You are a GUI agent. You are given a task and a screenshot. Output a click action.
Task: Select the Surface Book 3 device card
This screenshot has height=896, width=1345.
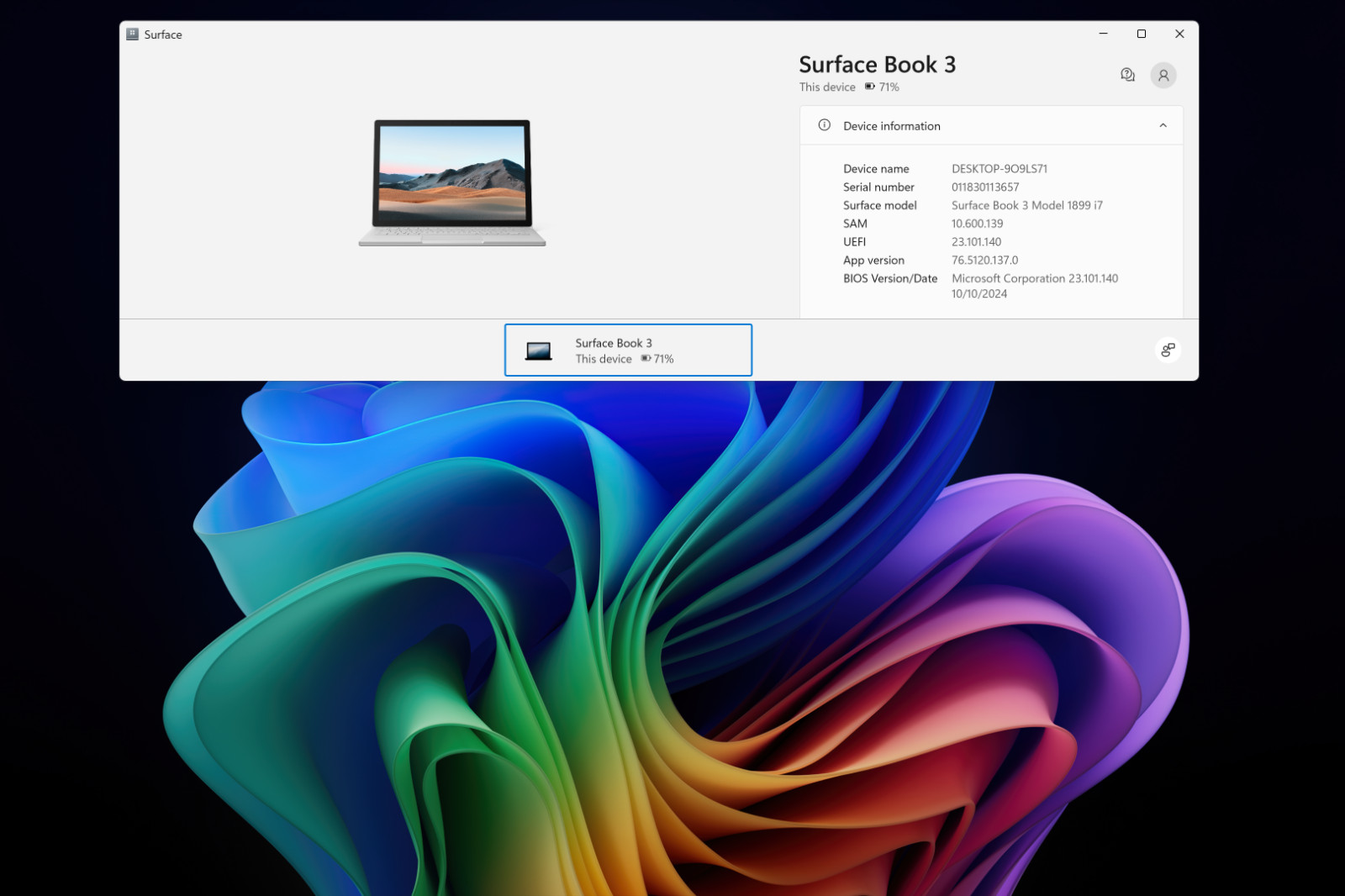click(628, 350)
